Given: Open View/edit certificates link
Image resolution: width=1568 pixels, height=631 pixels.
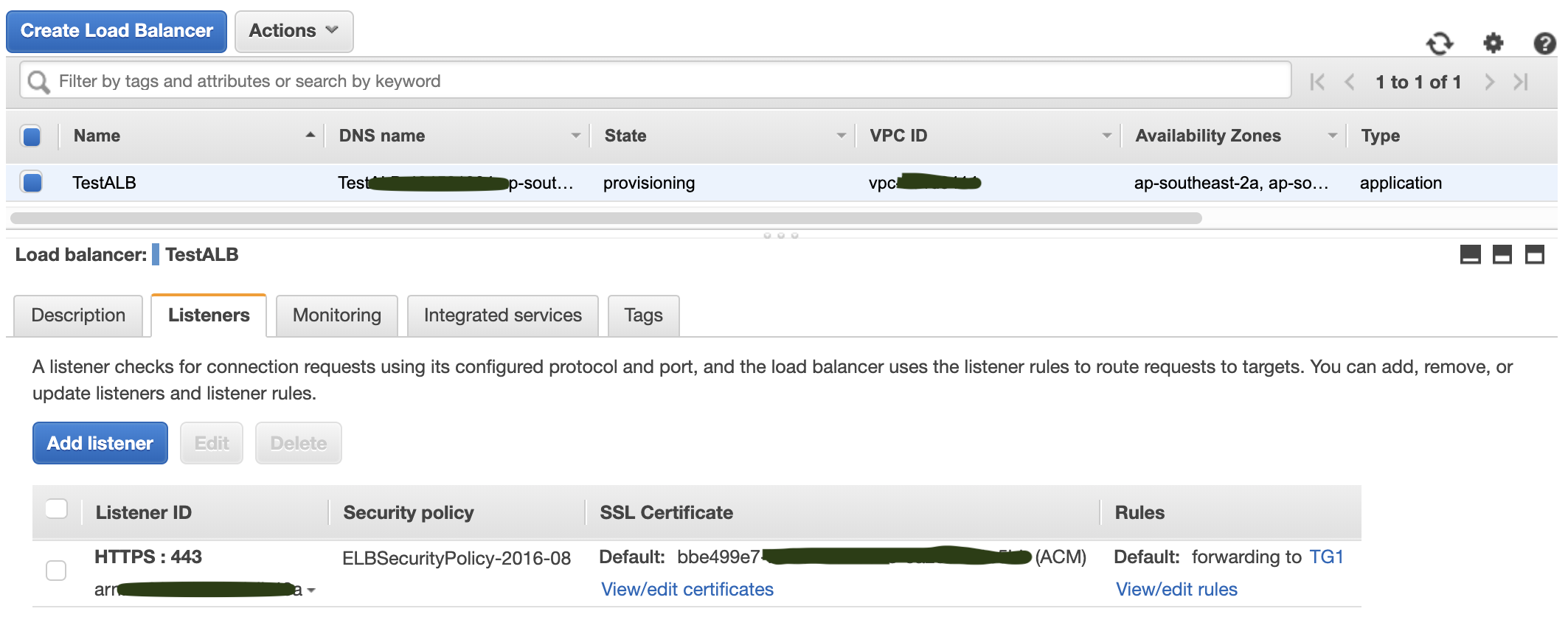Looking at the screenshot, I should 687,590.
